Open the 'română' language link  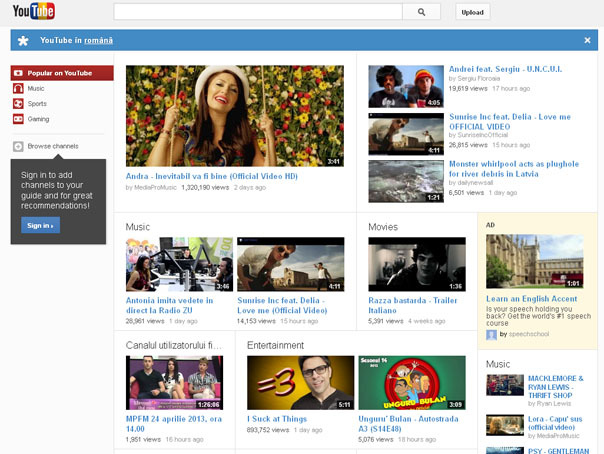(99, 40)
